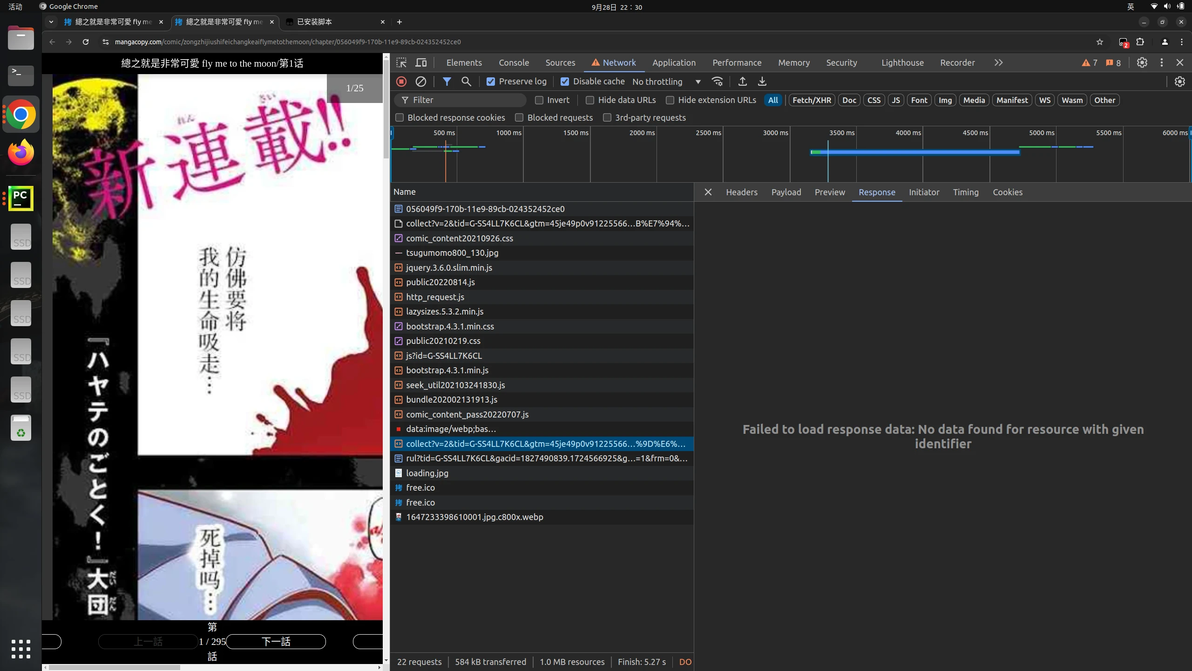
Task: Open the Cookies tab in details
Action: (x=1007, y=192)
